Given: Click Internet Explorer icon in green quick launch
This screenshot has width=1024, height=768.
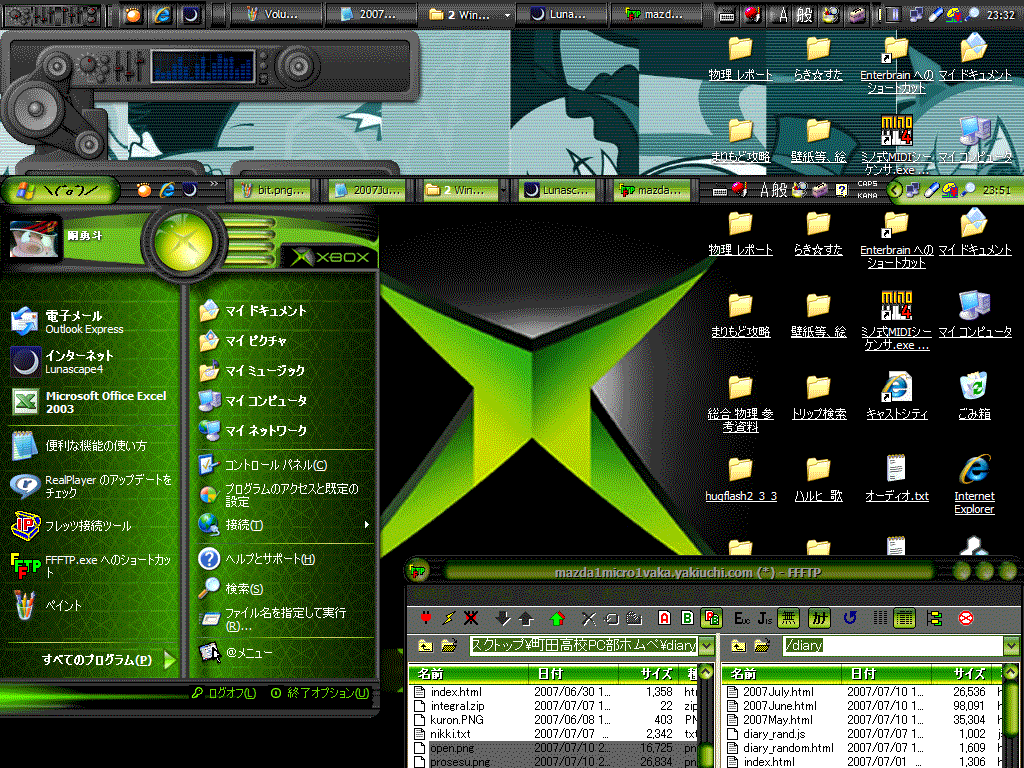Looking at the screenshot, I should point(167,190).
